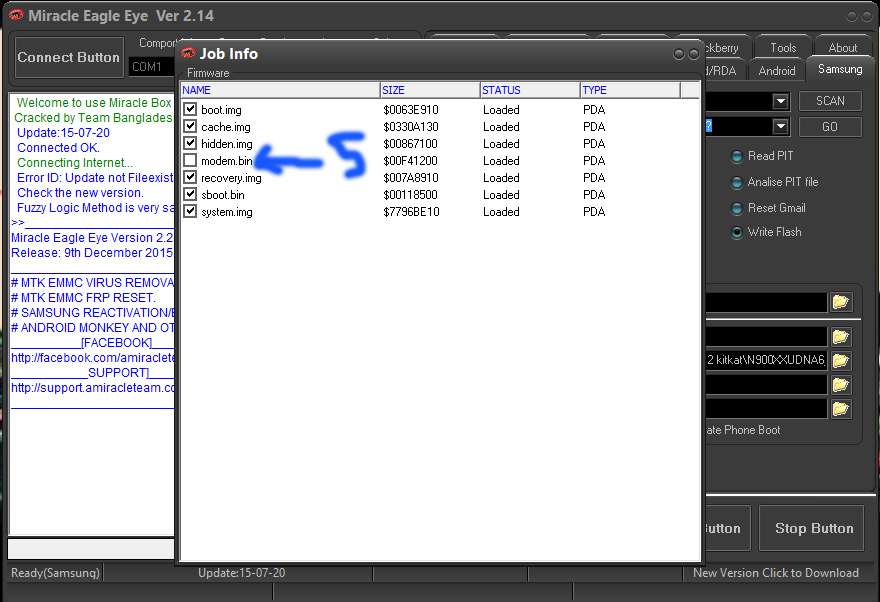Viewport: 880px width, 602px height.
Task: Uncheck the boot.img checkbox
Action: [x=190, y=109]
